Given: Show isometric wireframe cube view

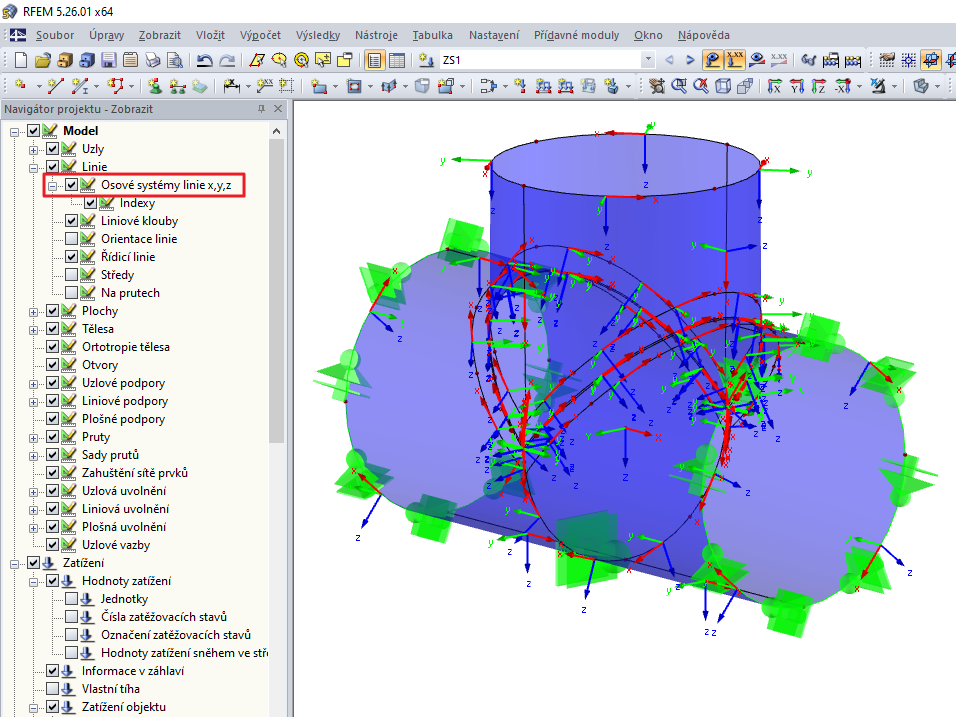Looking at the screenshot, I should 723,86.
